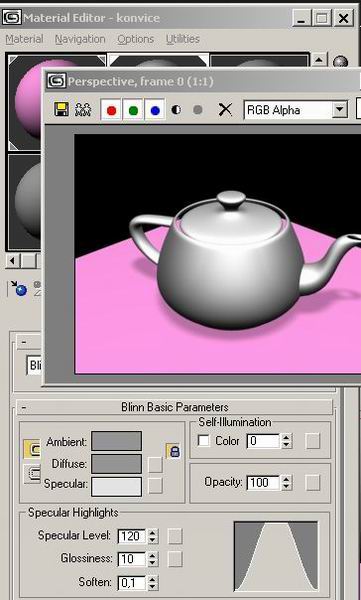The width and height of the screenshot is (361, 600).
Task: Collapse the Blinn Basic Parameters rollout
Action: tap(24, 408)
